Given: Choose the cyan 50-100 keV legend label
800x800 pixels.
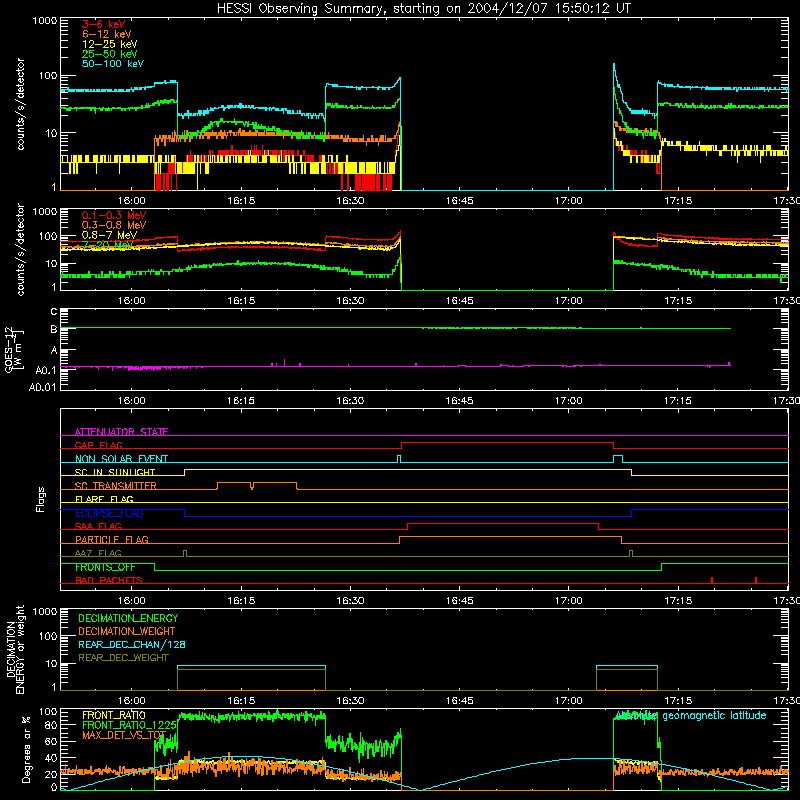Looking at the screenshot, I should [113, 64].
